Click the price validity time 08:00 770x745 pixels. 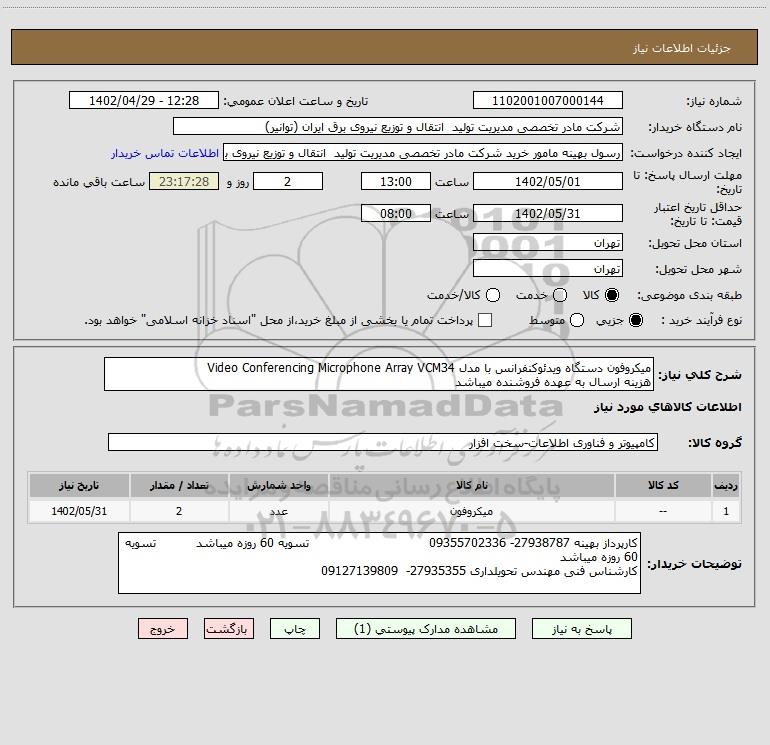[x=396, y=213]
